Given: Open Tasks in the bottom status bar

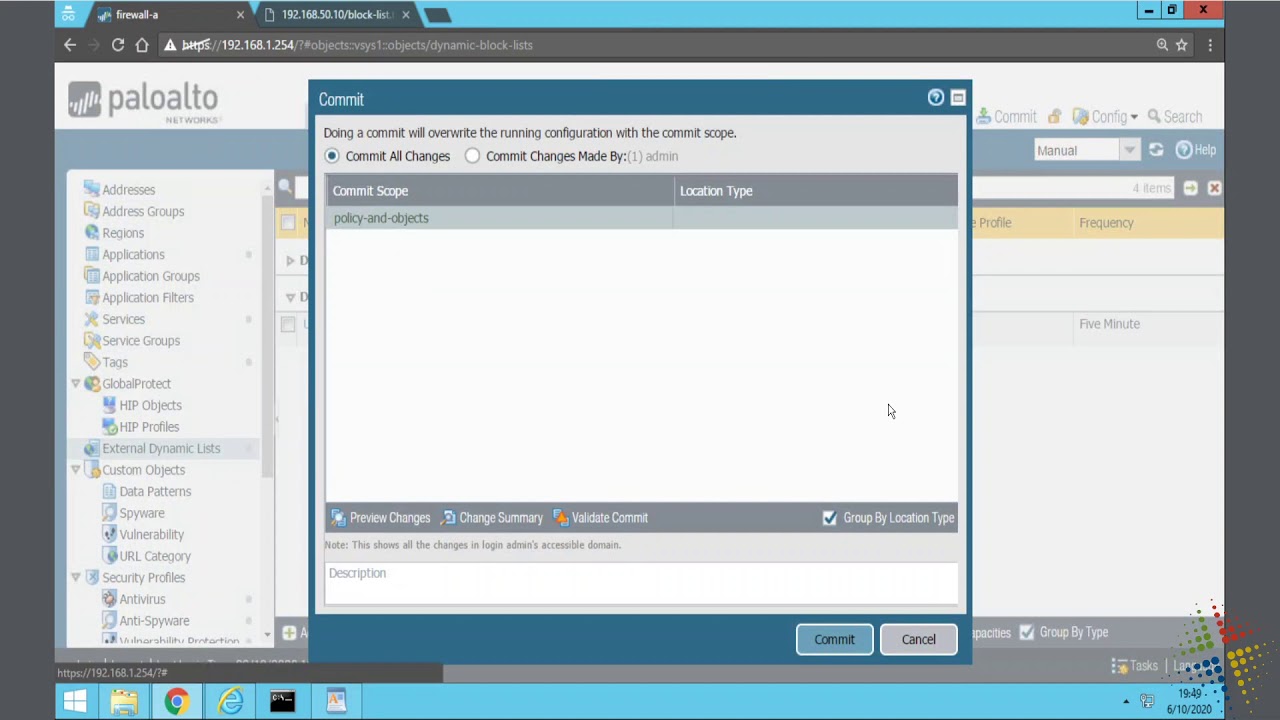Looking at the screenshot, I should (x=1135, y=666).
